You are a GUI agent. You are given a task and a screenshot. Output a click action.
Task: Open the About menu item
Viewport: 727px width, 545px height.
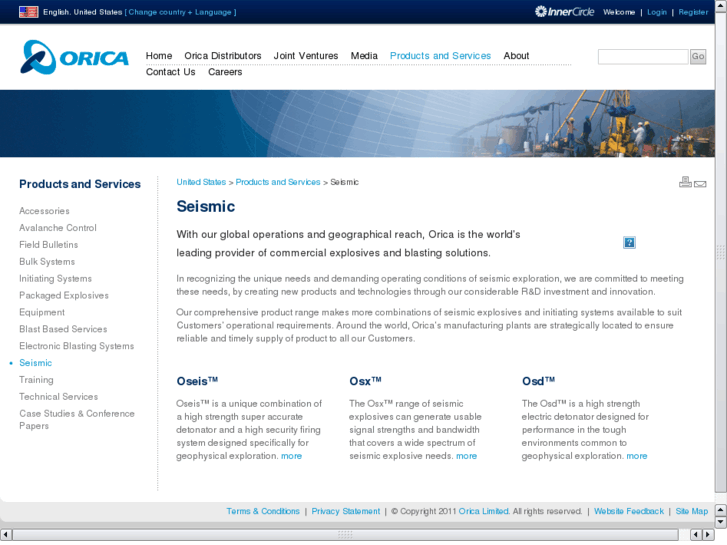pos(516,56)
